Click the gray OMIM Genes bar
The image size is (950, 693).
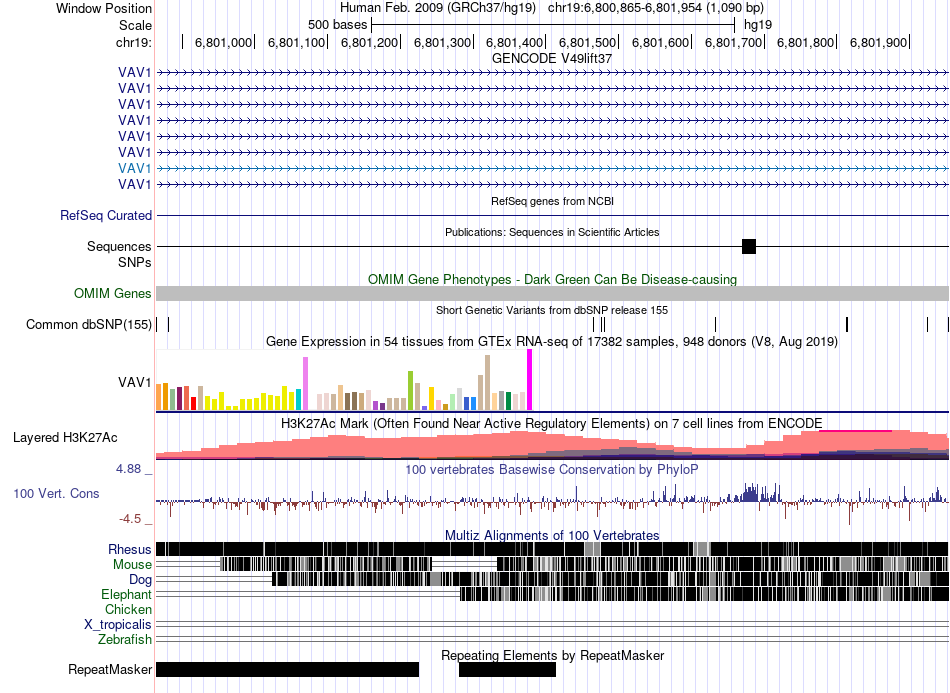pyautogui.click(x=553, y=294)
